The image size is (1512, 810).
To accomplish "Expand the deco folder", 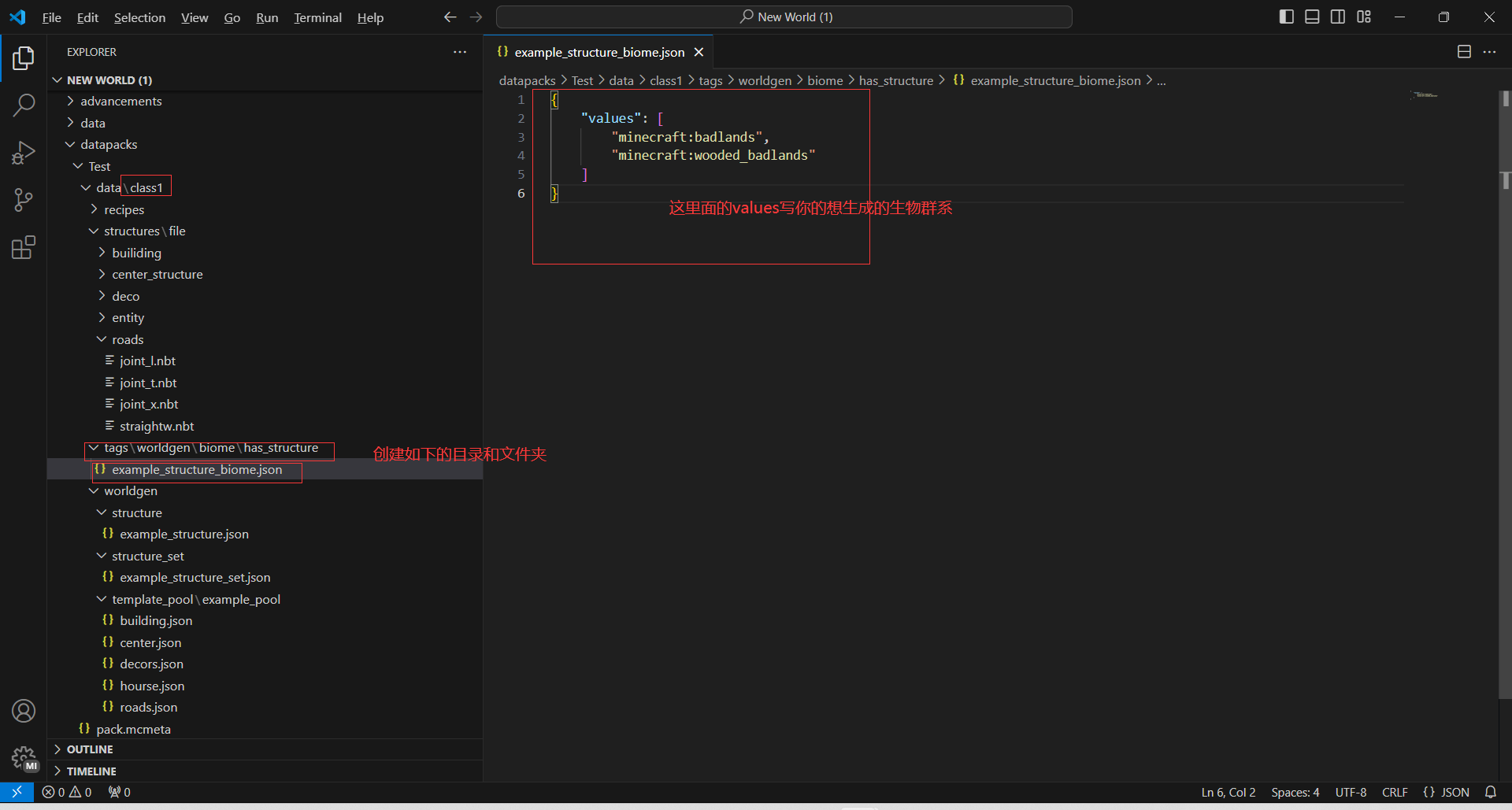I will pyautogui.click(x=265, y=296).
